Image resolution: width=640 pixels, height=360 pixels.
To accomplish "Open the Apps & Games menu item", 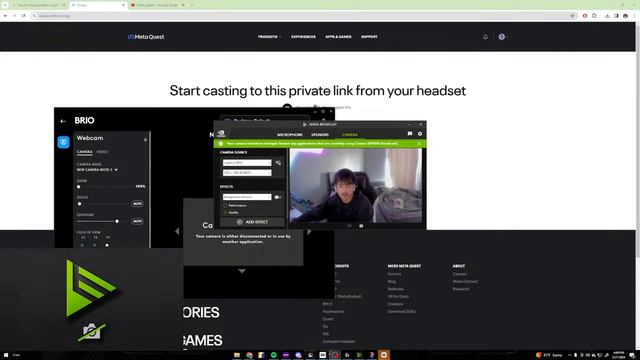I will [x=338, y=37].
